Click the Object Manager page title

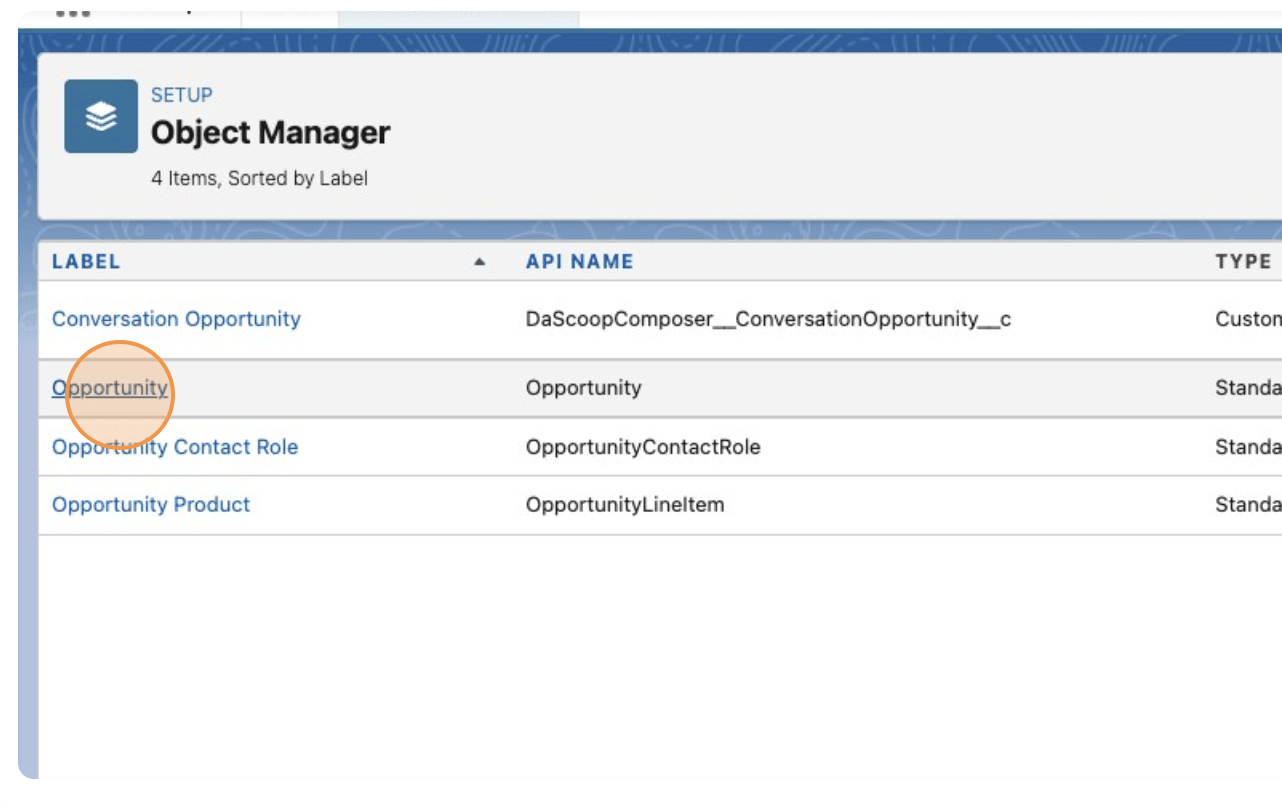pyautogui.click(x=271, y=132)
